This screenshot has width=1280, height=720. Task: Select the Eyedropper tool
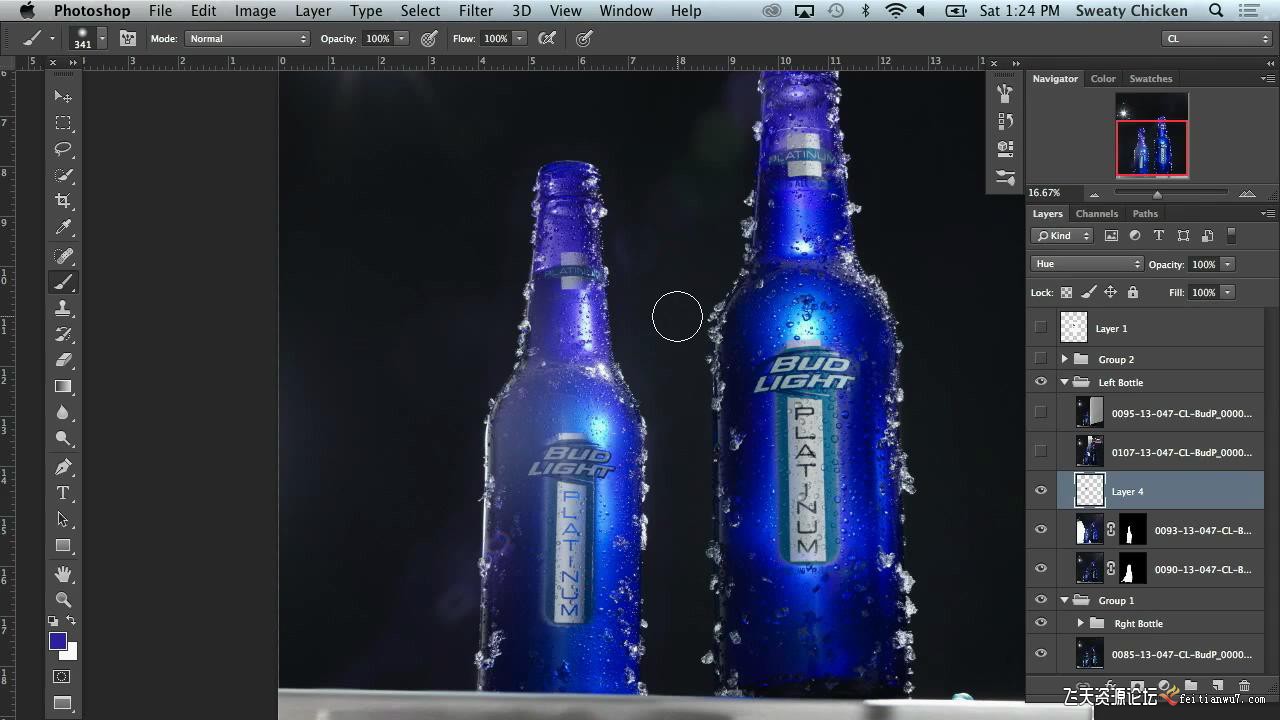coord(63,228)
